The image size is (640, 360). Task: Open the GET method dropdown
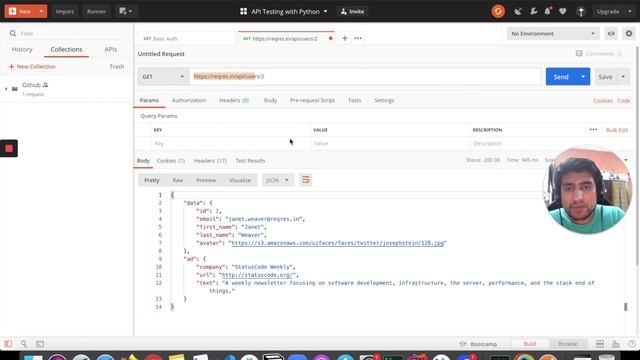click(163, 76)
